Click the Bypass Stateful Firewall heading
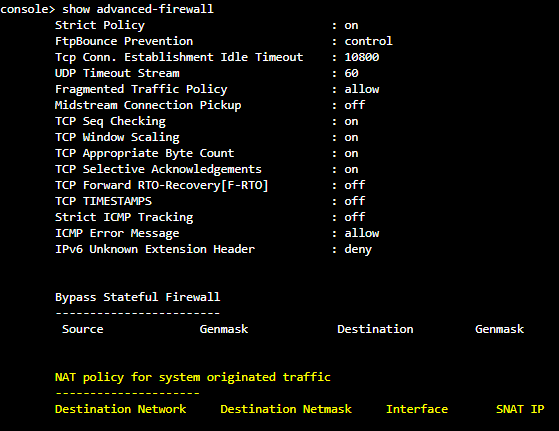 point(138,297)
